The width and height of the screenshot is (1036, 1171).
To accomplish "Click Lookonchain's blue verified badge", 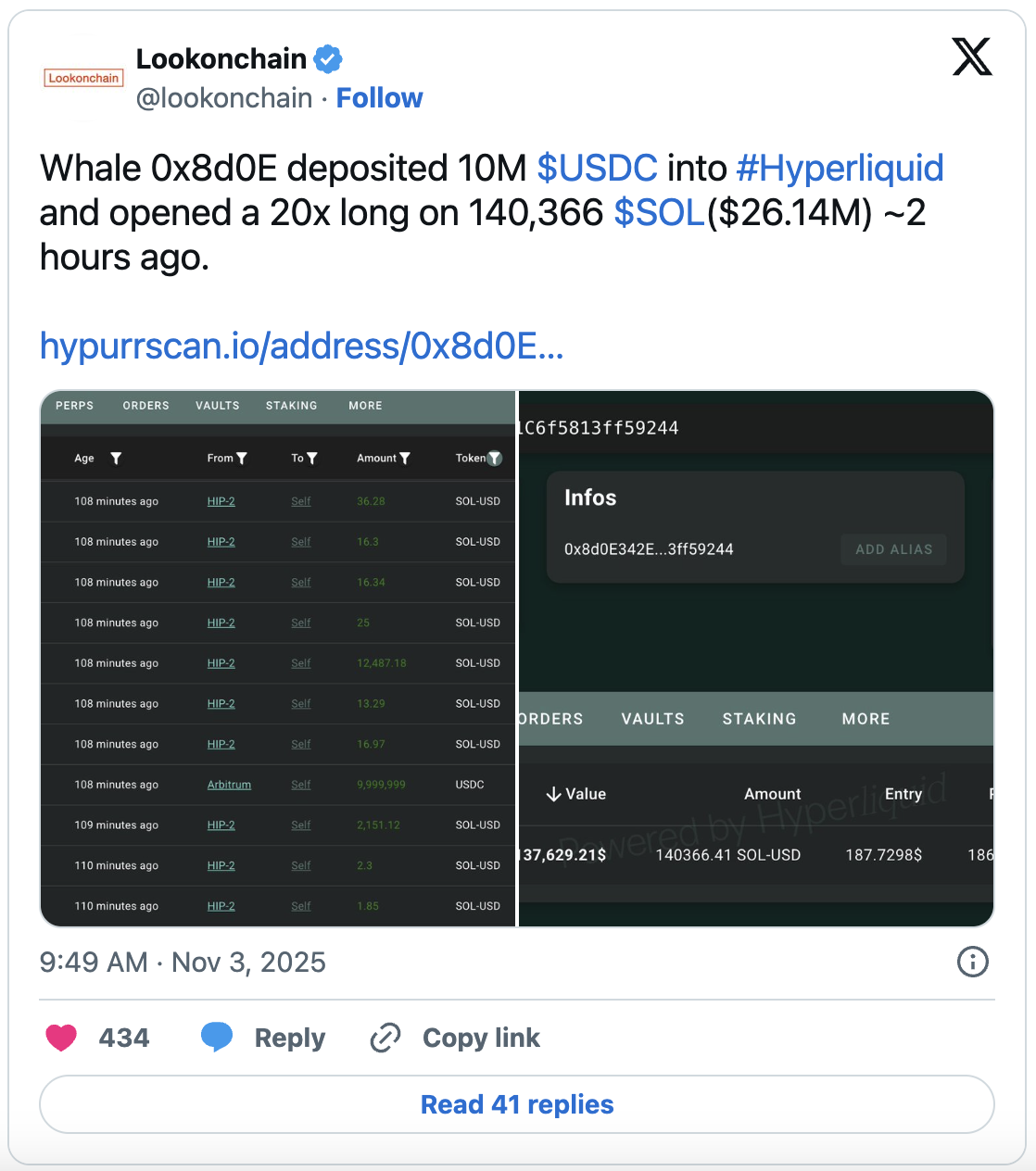I will 326,57.
